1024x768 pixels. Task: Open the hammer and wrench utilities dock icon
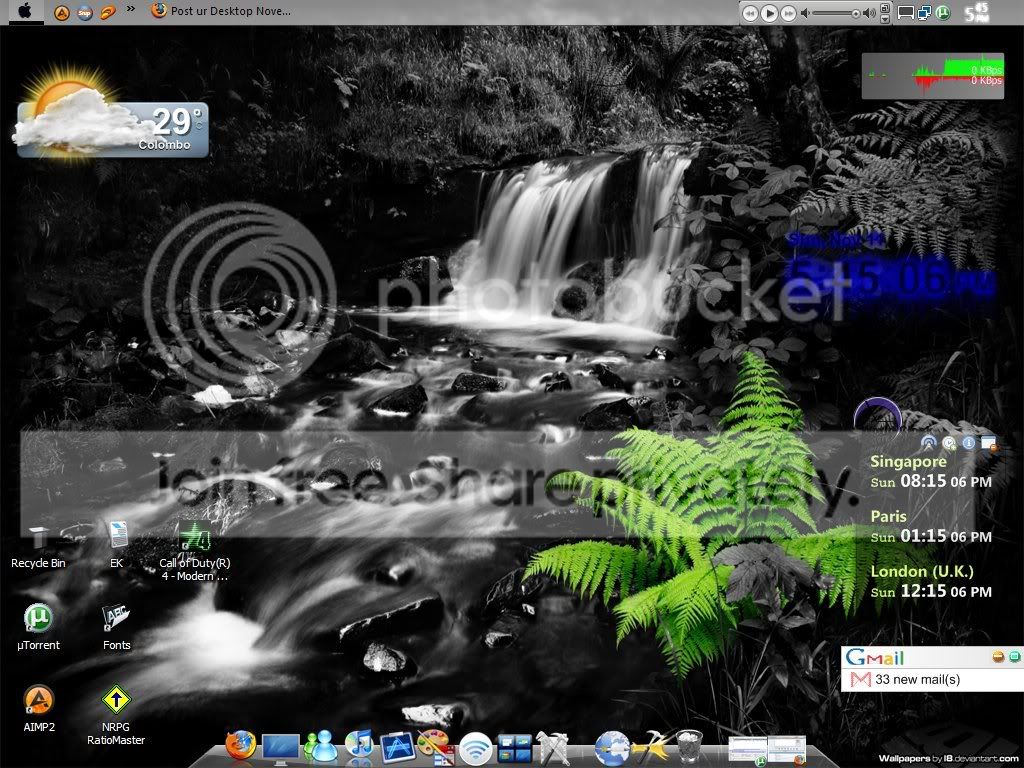pos(552,748)
